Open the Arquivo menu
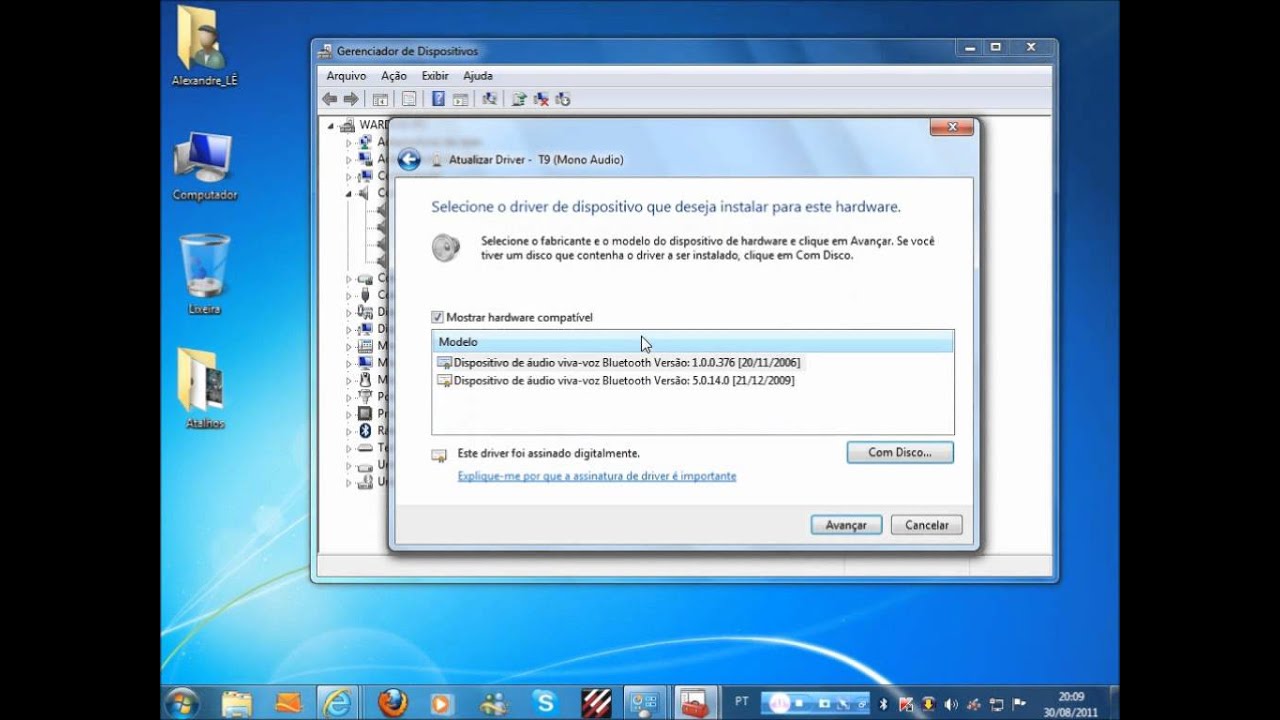Image resolution: width=1280 pixels, height=720 pixels. [x=346, y=76]
